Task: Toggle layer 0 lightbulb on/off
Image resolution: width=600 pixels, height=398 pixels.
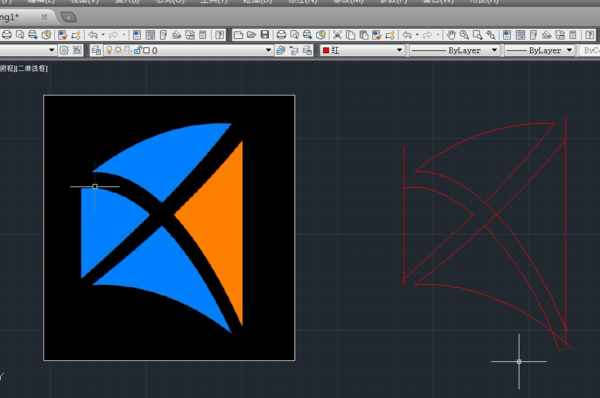Action: coord(109,50)
